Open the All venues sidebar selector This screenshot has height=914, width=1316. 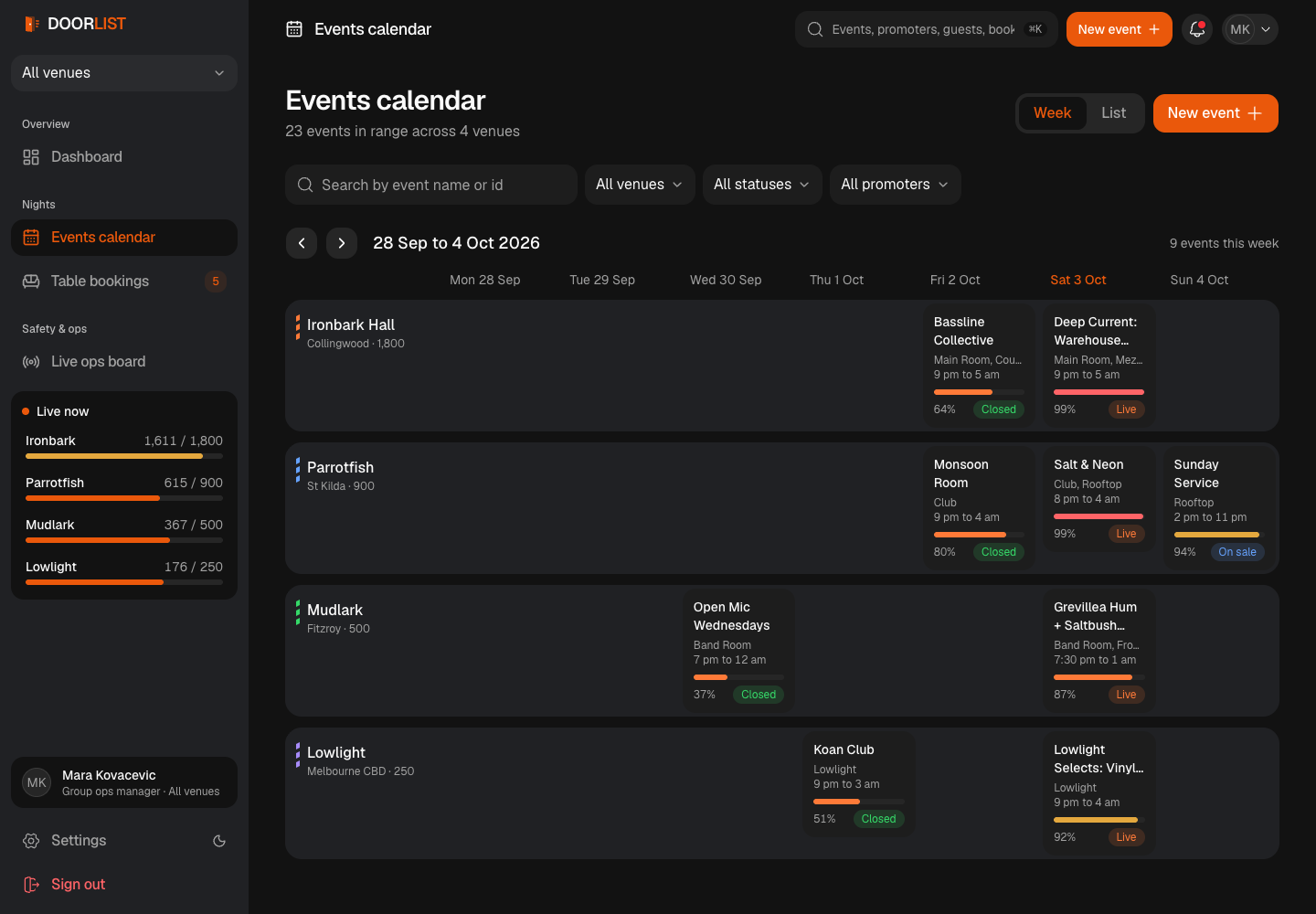(124, 73)
